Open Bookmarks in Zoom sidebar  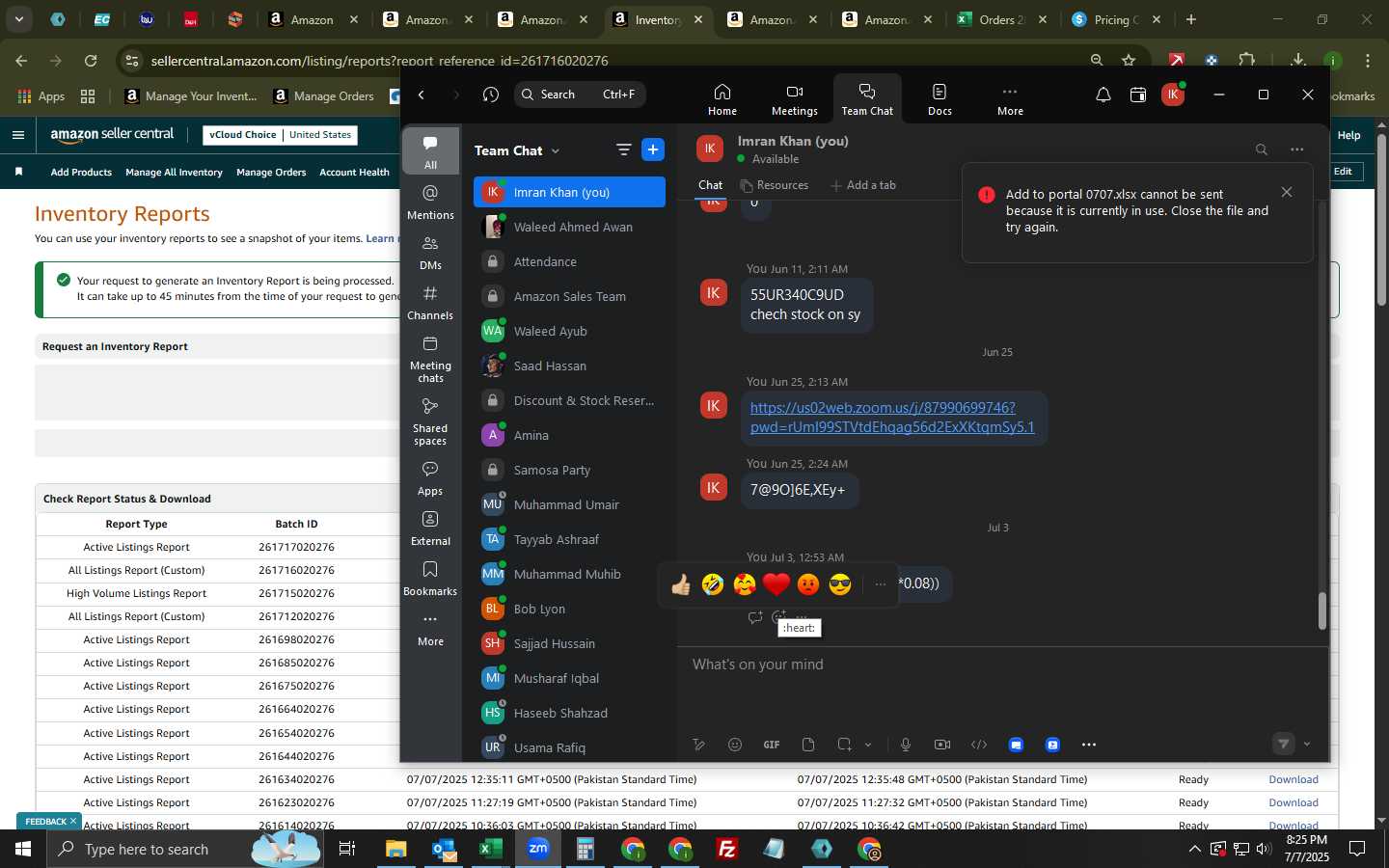pos(430,579)
